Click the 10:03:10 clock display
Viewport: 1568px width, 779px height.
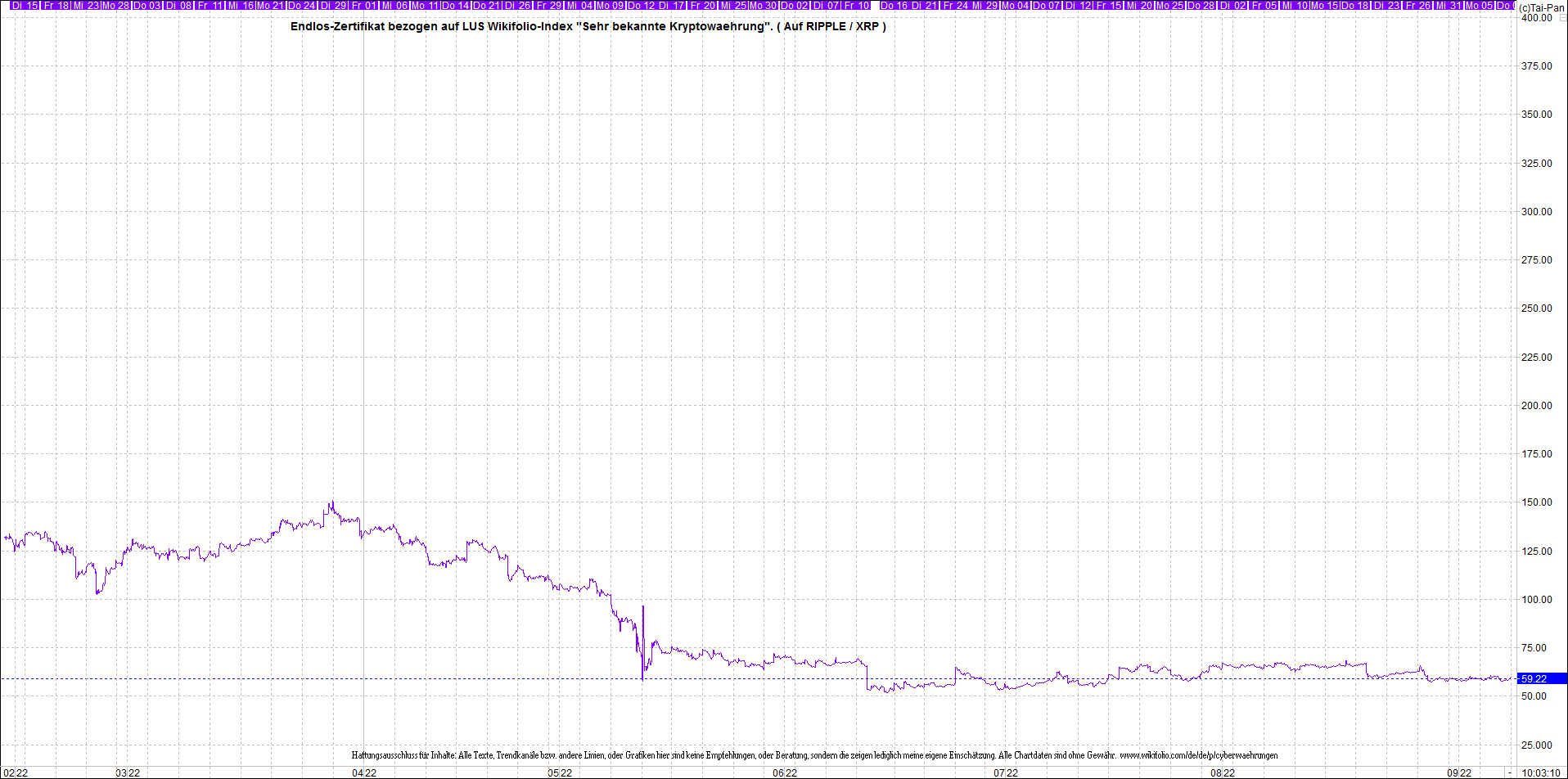[x=1541, y=772]
